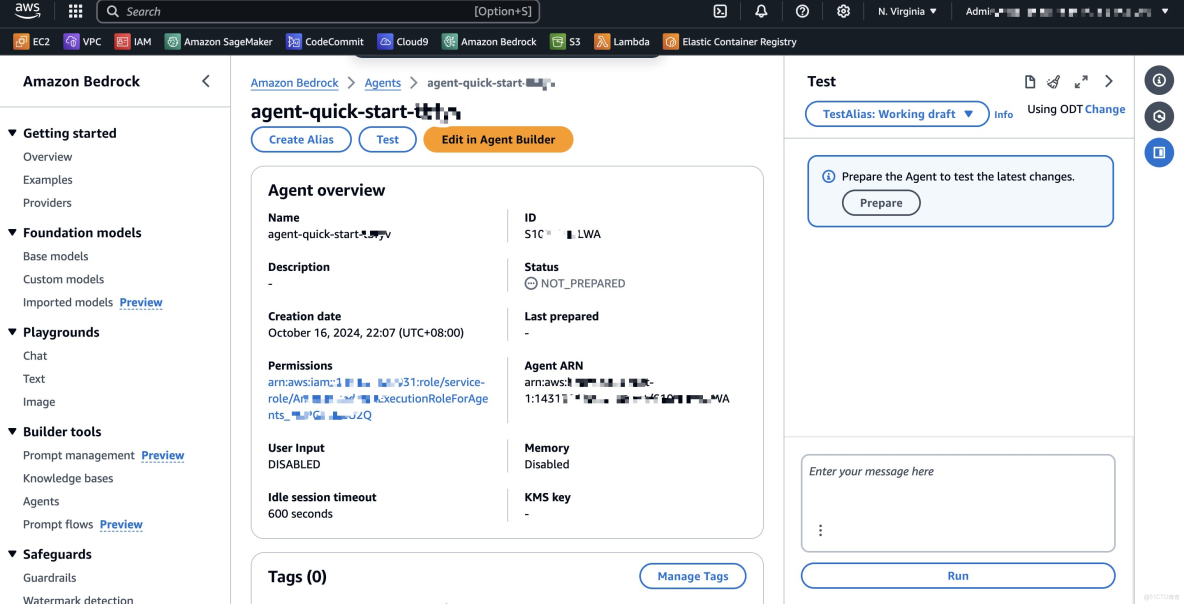Clear the test chat with the broom icon
The image size is (1184, 604).
pos(1053,81)
